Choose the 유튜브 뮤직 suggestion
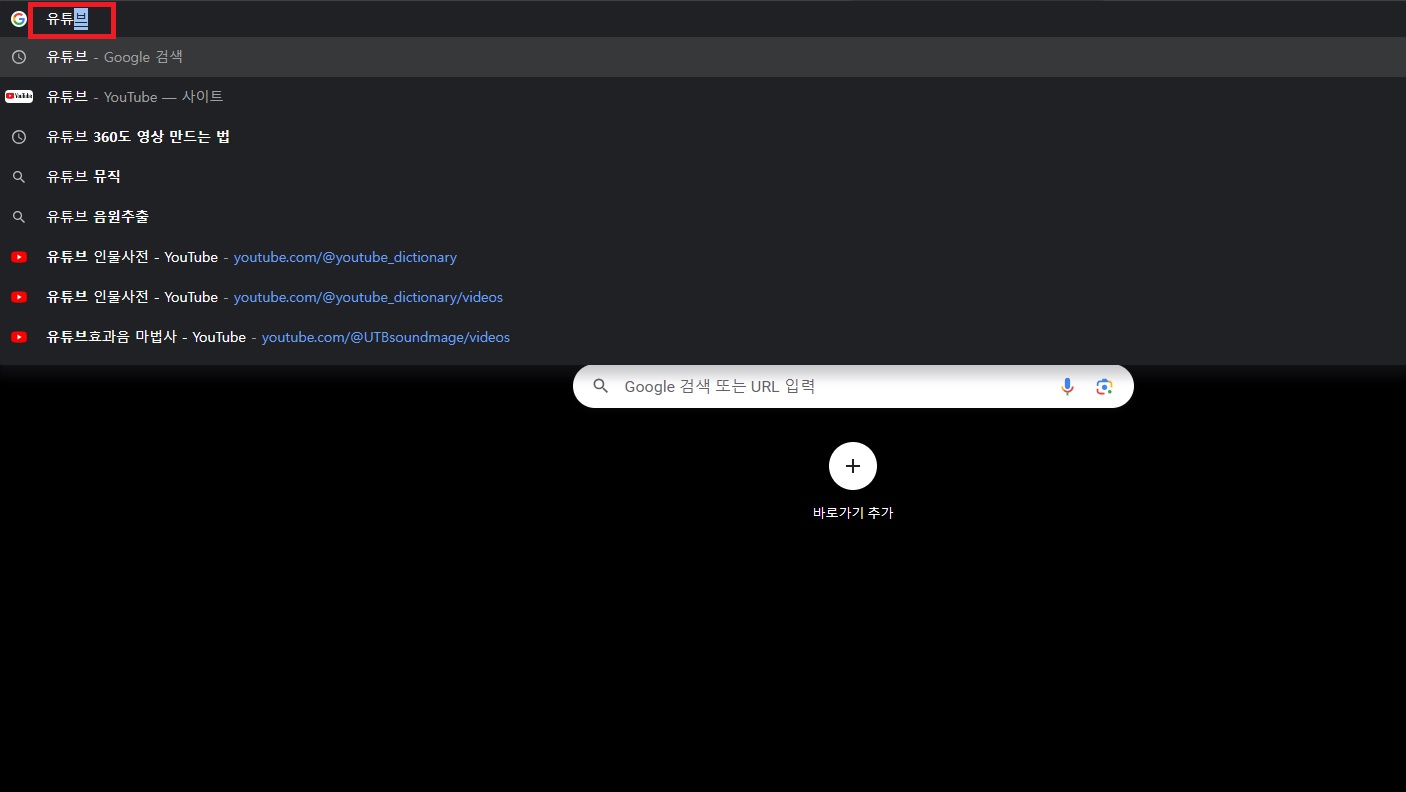The image size is (1406, 792). click(x=703, y=177)
